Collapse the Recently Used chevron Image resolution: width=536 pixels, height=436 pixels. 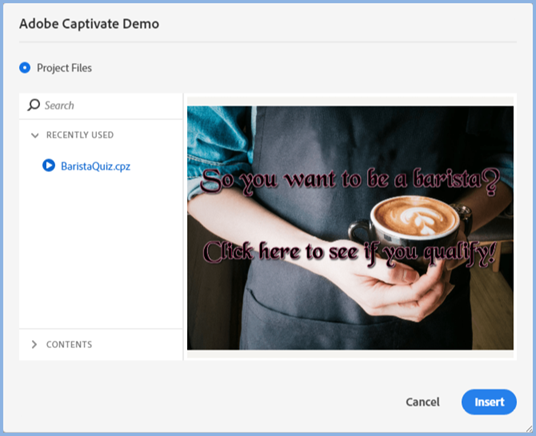(35, 135)
